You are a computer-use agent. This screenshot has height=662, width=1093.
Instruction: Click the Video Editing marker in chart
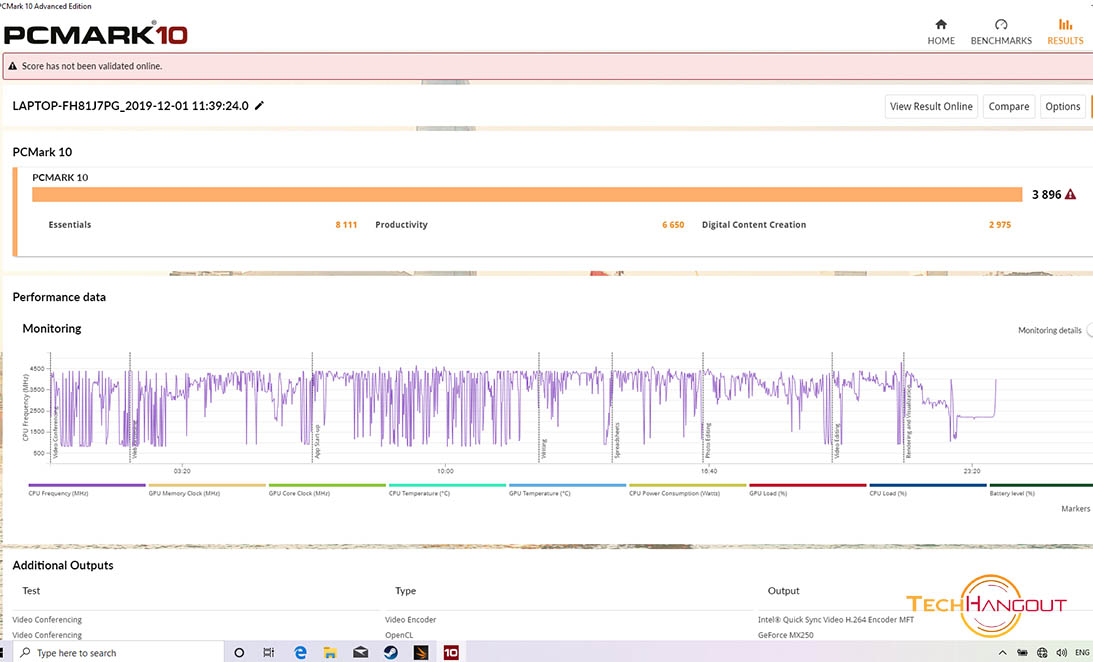click(836, 441)
